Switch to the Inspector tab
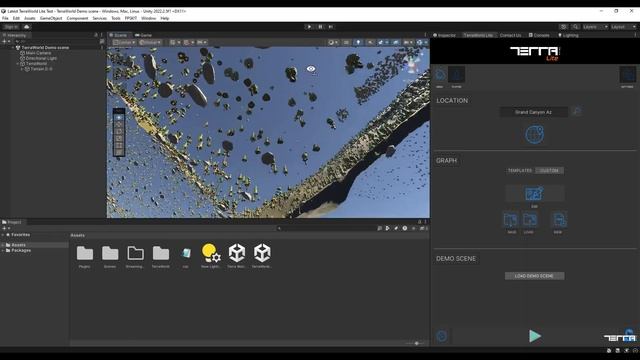 (444, 36)
